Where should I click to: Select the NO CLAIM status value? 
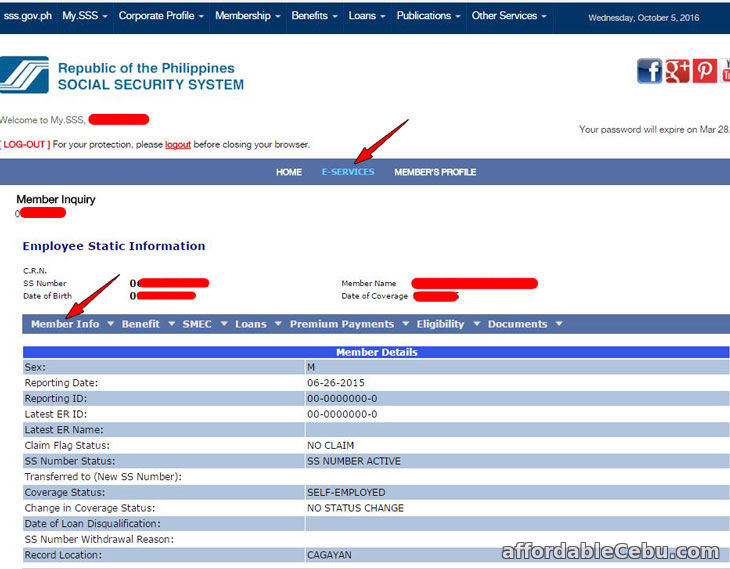[x=331, y=446]
